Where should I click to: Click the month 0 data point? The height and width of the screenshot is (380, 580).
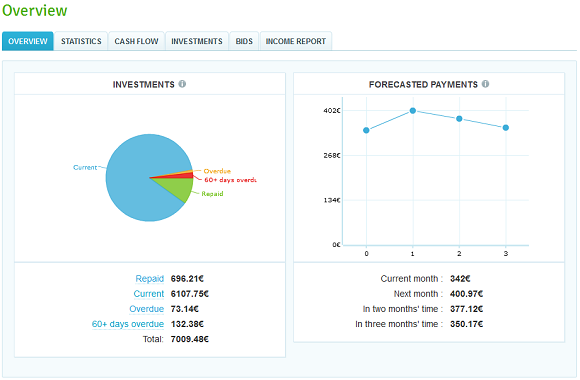tap(366, 130)
